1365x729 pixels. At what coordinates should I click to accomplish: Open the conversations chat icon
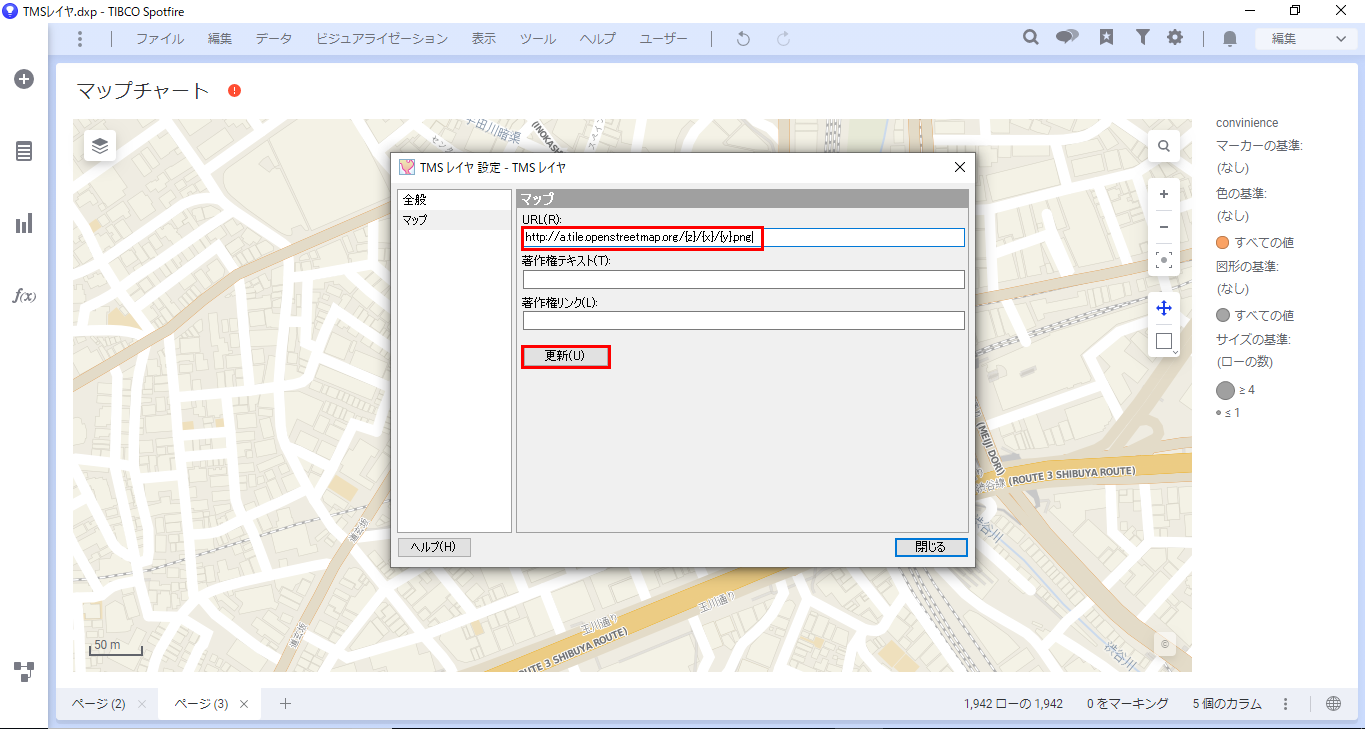1068,38
